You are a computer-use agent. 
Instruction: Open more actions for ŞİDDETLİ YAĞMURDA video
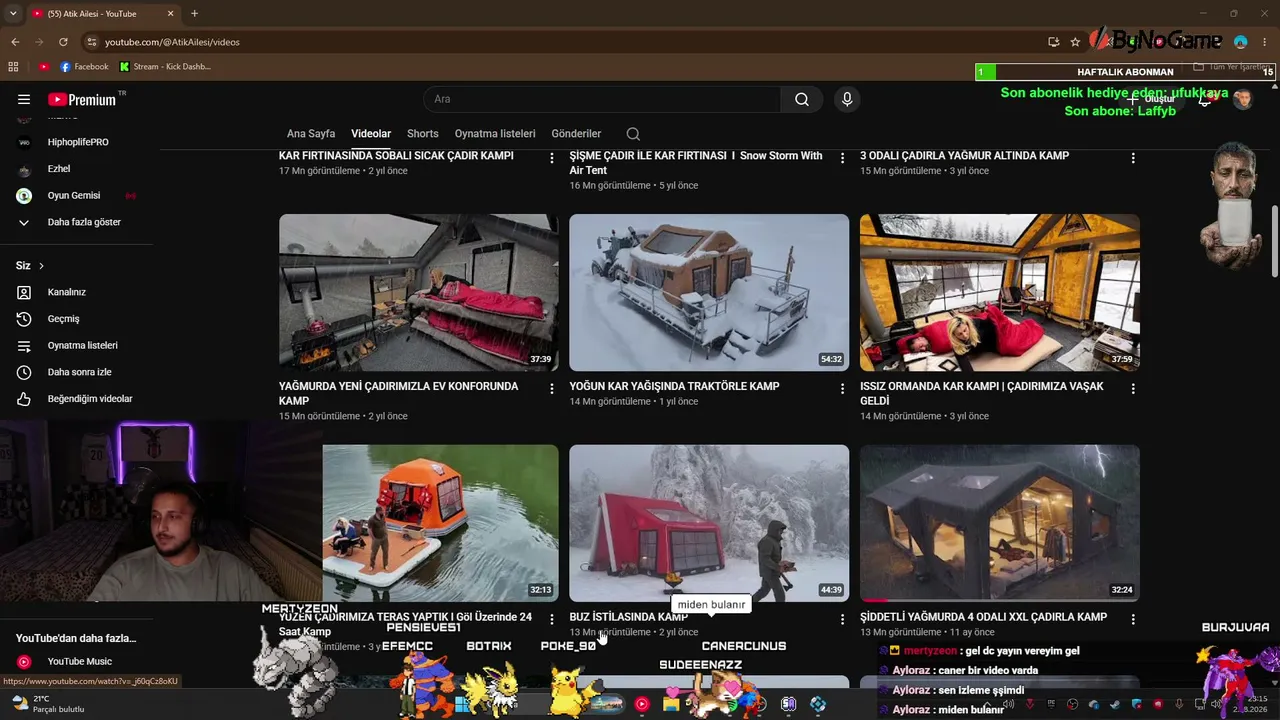(1133, 619)
